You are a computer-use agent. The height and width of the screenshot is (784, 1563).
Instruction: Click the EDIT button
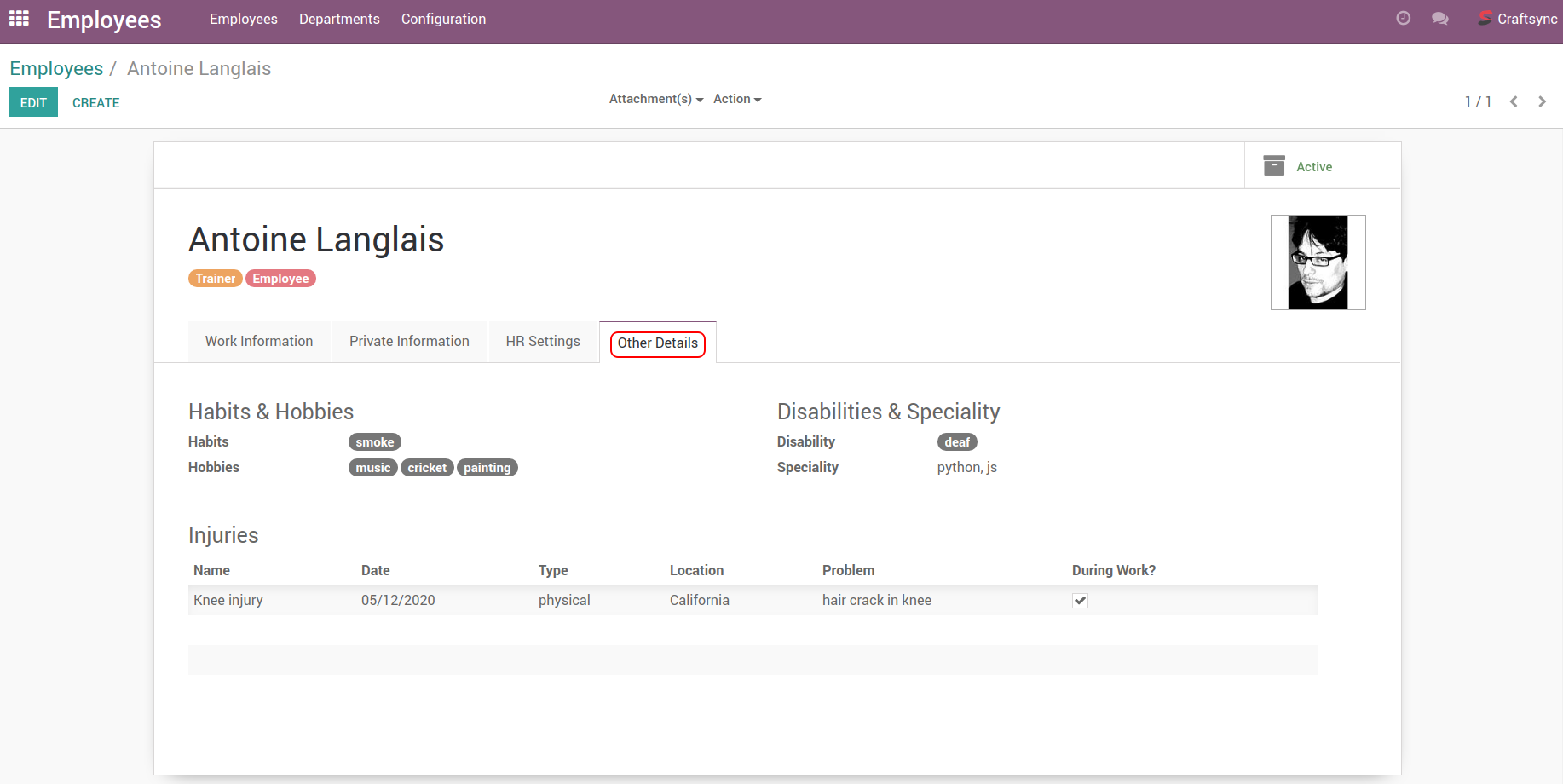coord(33,102)
